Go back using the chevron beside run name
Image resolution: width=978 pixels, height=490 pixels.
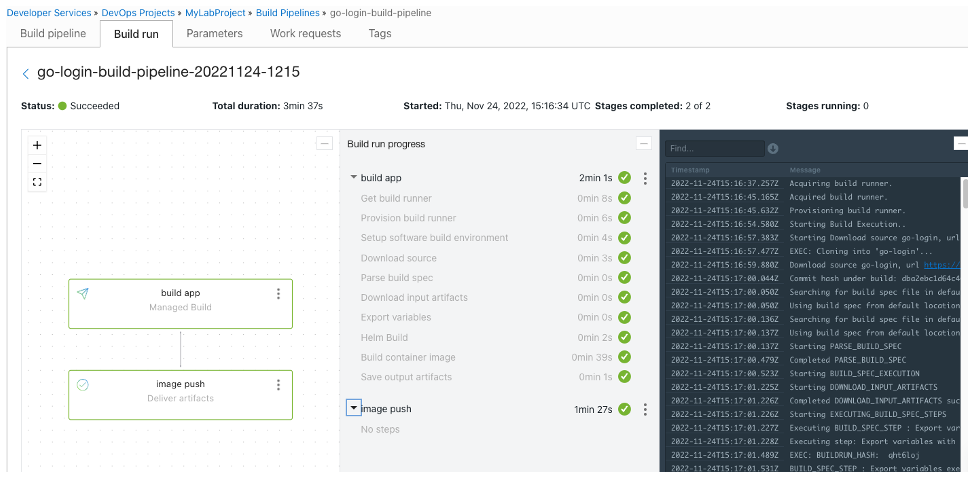coord(26,74)
